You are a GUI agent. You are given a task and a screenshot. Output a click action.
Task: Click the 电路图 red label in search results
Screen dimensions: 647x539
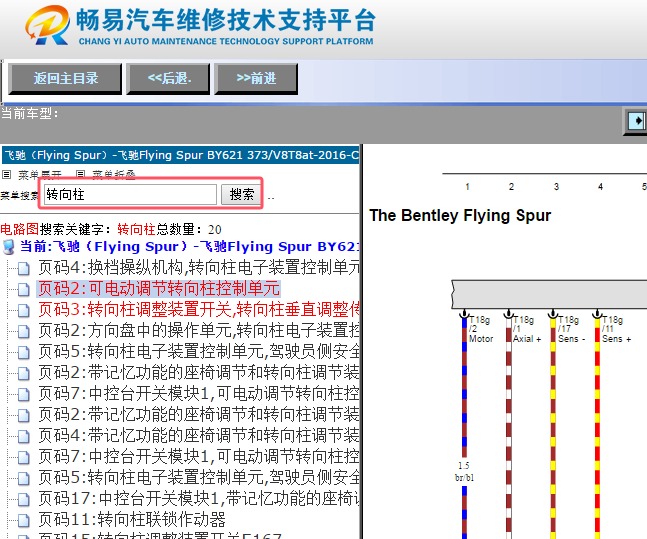tap(19, 229)
